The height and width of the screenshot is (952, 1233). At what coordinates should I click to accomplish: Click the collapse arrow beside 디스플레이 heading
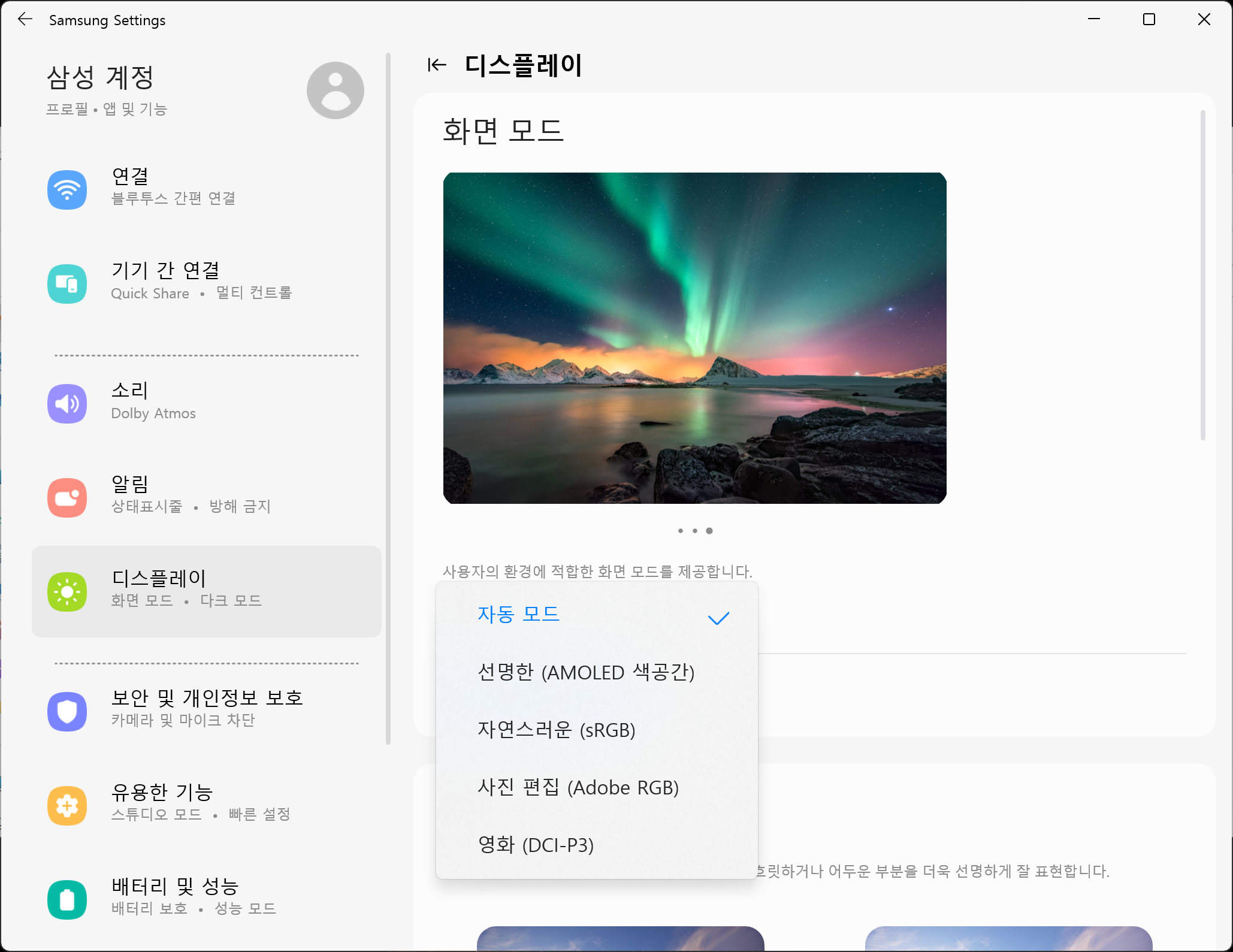coord(437,65)
